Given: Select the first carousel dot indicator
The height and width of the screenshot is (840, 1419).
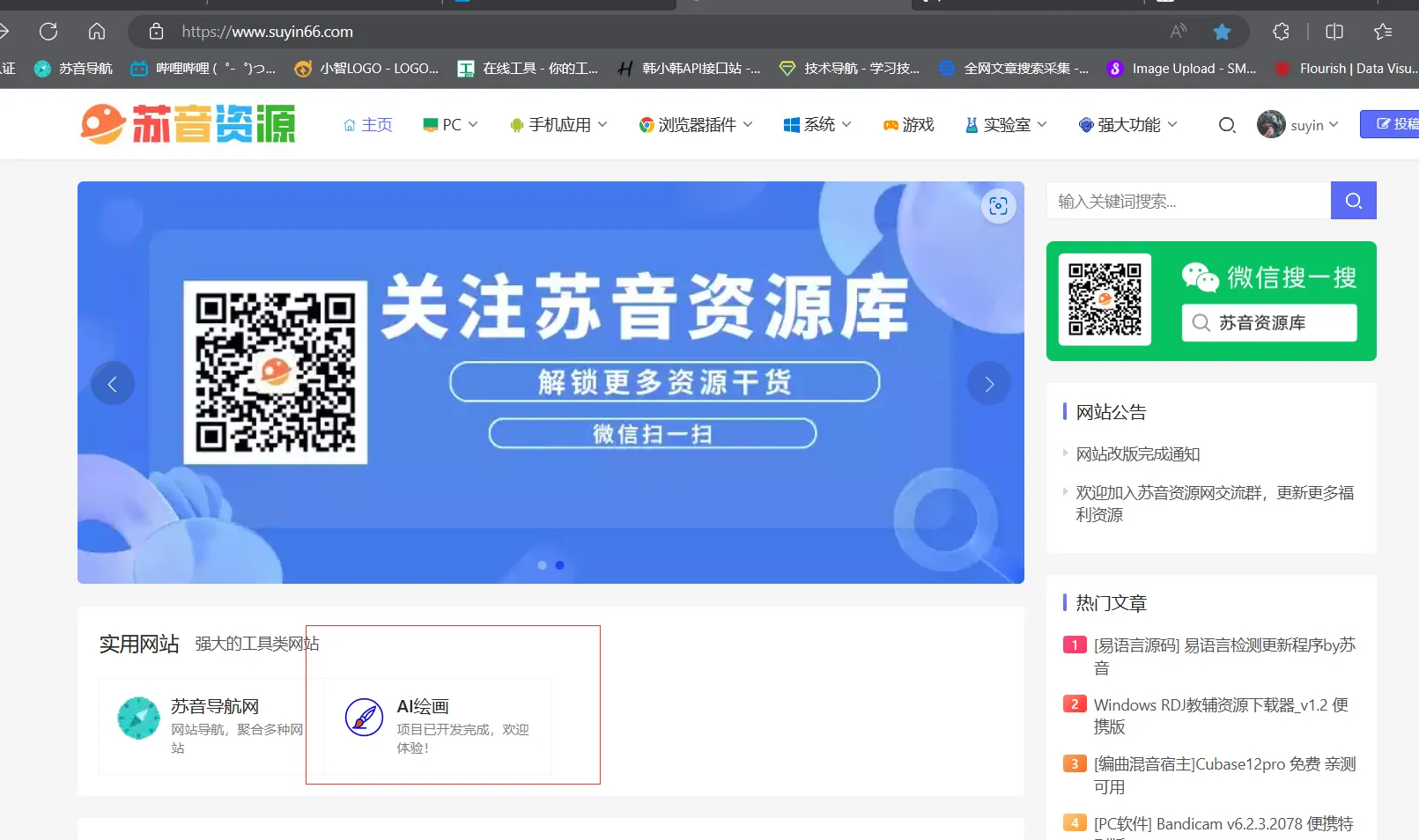Looking at the screenshot, I should 542,565.
